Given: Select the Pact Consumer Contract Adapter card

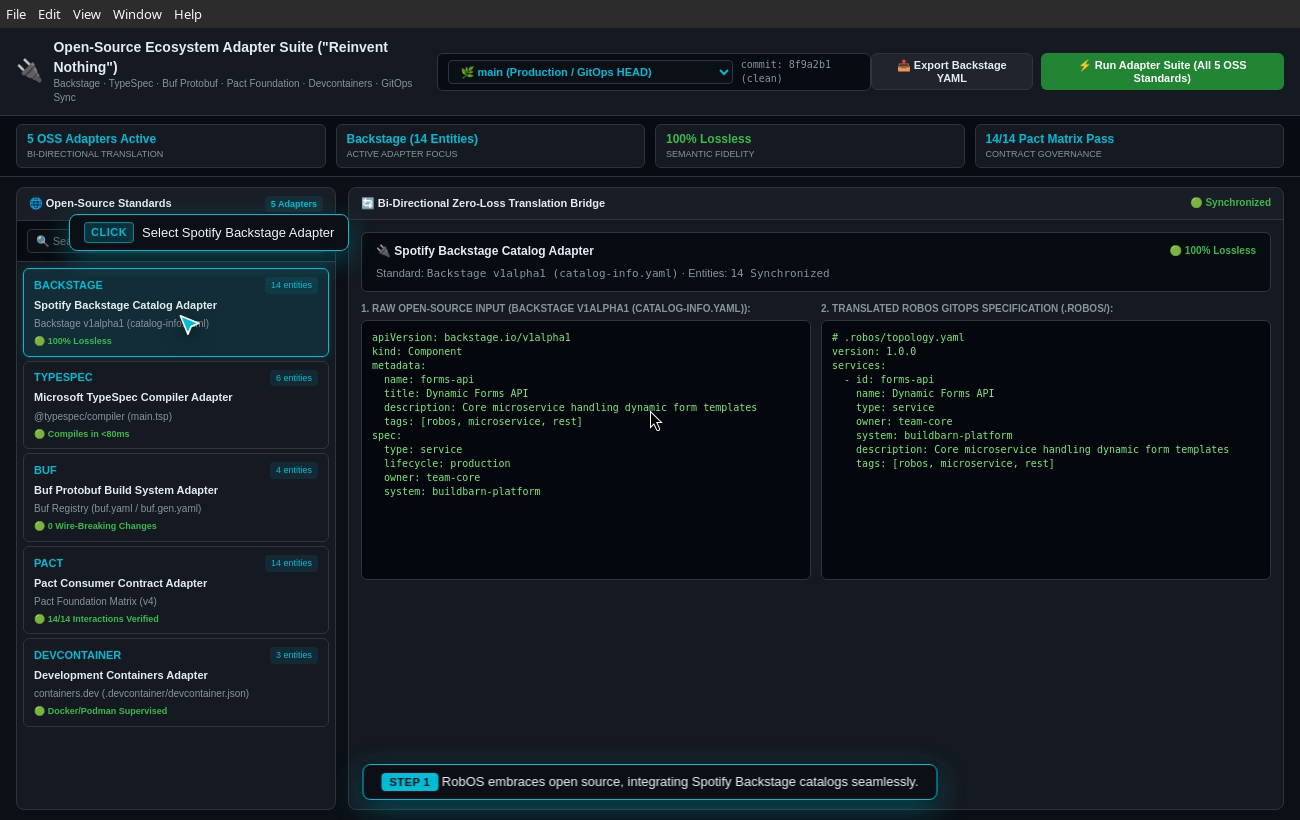Looking at the screenshot, I should tap(176, 590).
